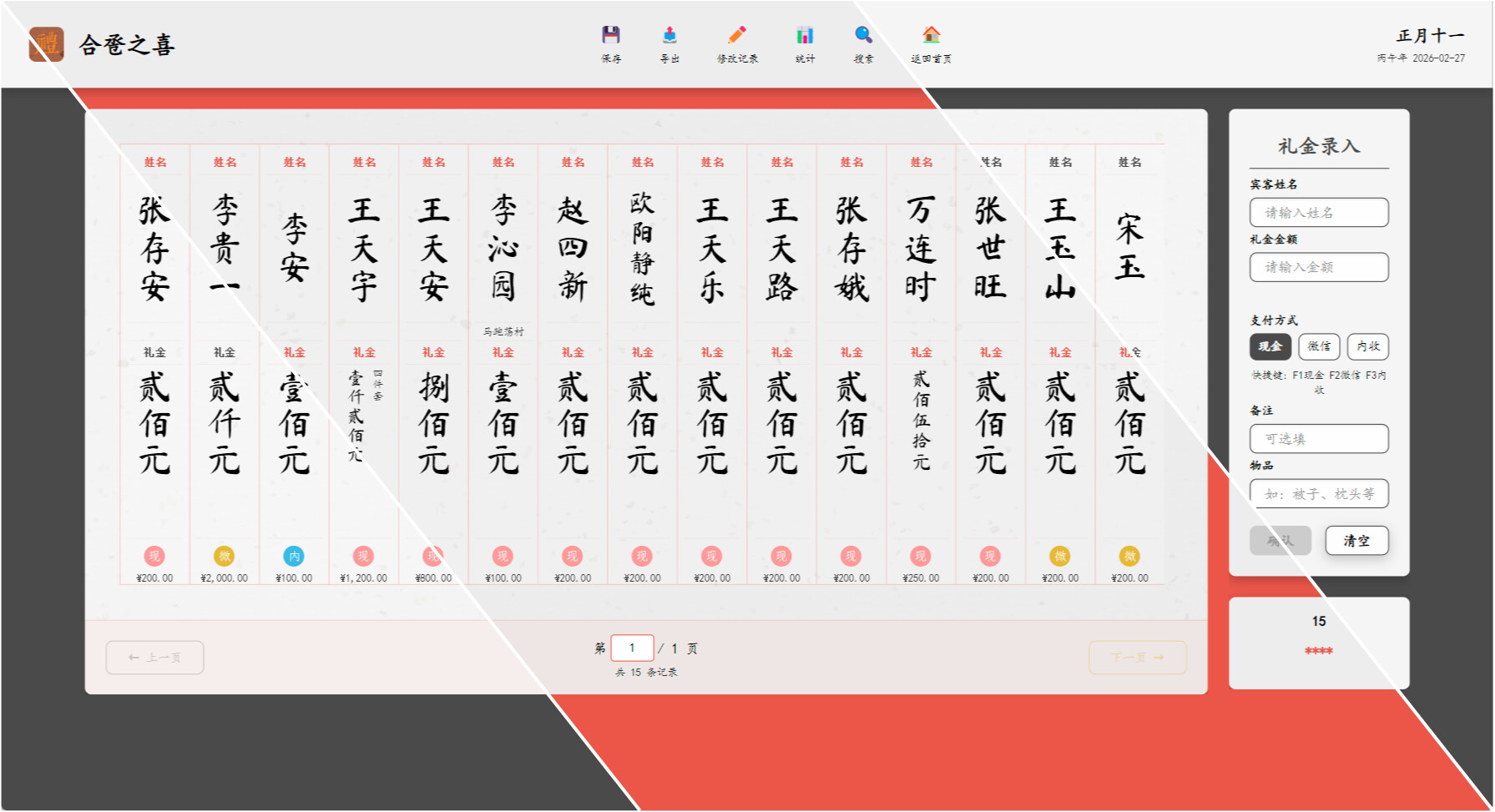Click the 保存 save icon

tap(611, 35)
